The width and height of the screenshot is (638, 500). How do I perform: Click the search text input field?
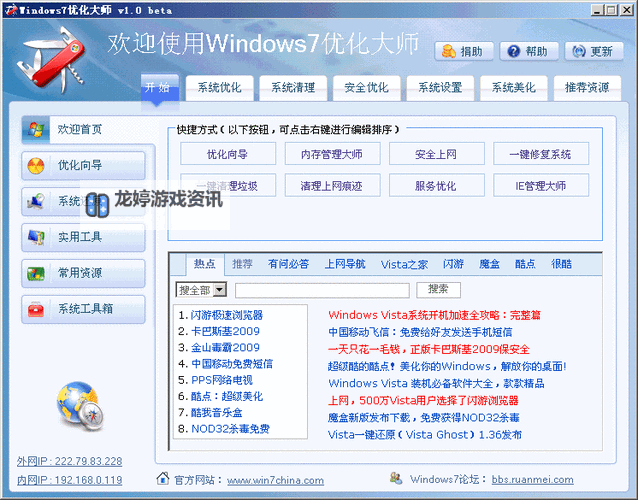(322, 290)
